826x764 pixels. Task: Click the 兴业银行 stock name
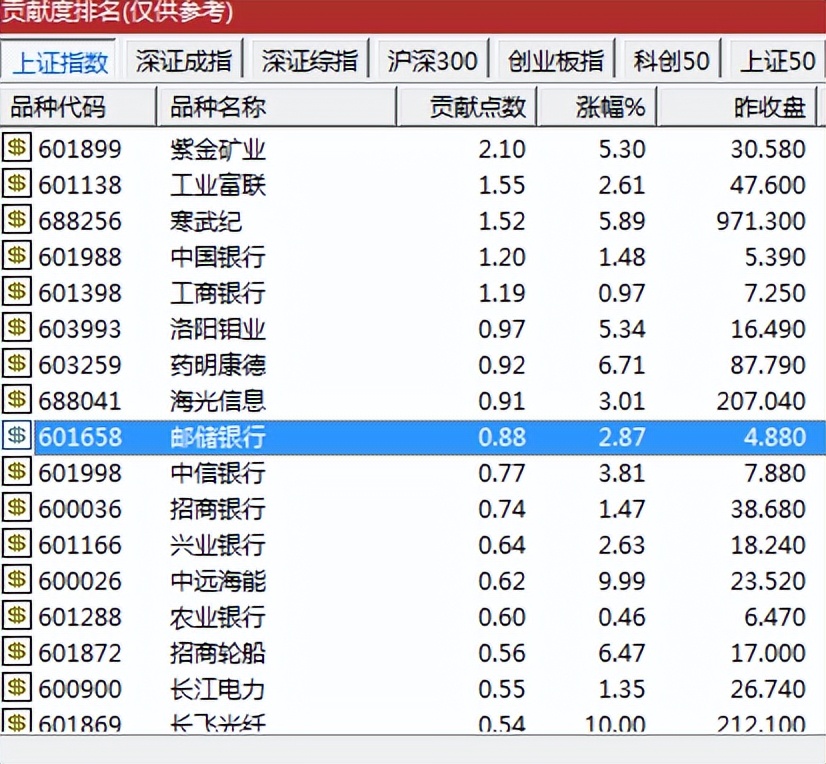pos(218,545)
